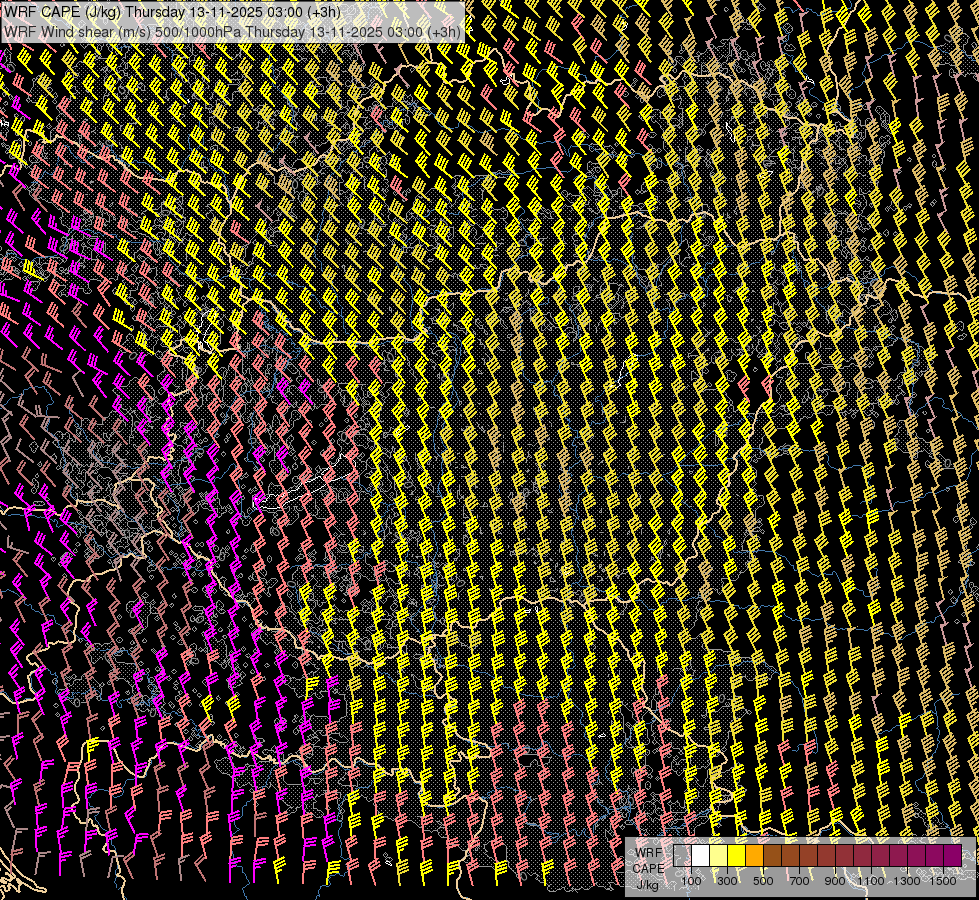The height and width of the screenshot is (900, 979).
Task: Click the orange swatch in the CAPE legend
Action: 754,856
